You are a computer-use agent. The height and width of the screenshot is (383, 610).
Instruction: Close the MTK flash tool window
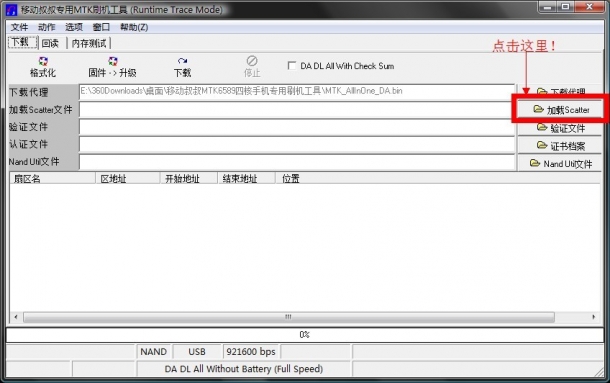pos(589,7)
